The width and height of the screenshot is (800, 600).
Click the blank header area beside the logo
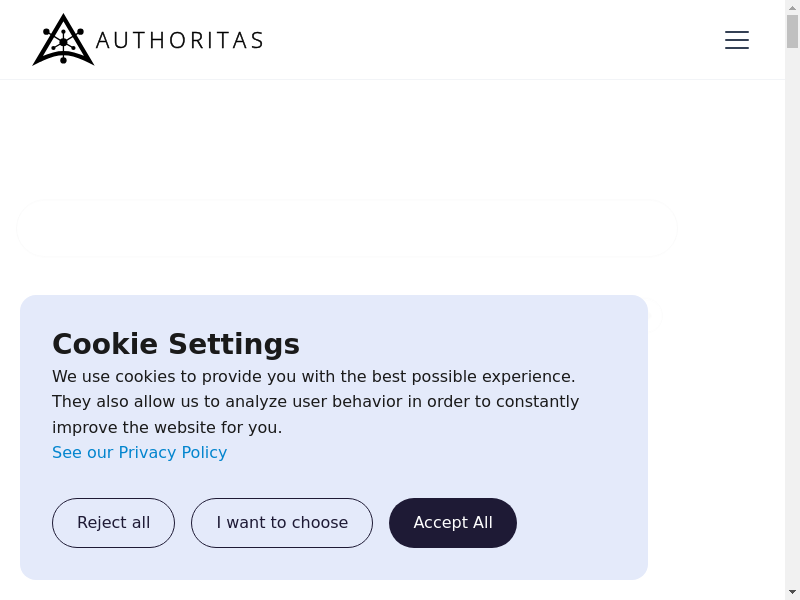[480, 40]
